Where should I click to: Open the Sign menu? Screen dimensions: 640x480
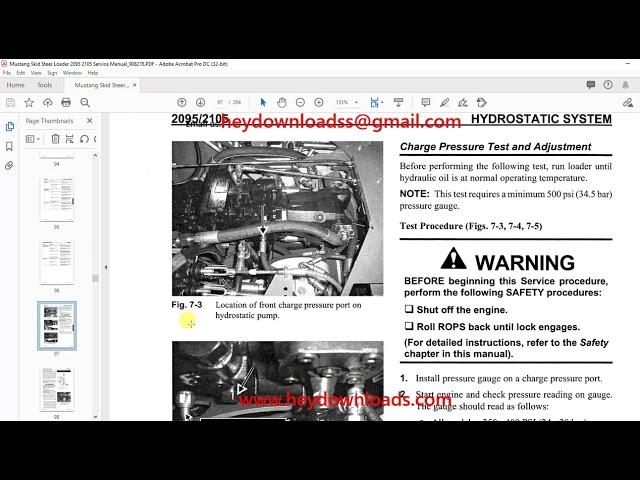point(52,73)
